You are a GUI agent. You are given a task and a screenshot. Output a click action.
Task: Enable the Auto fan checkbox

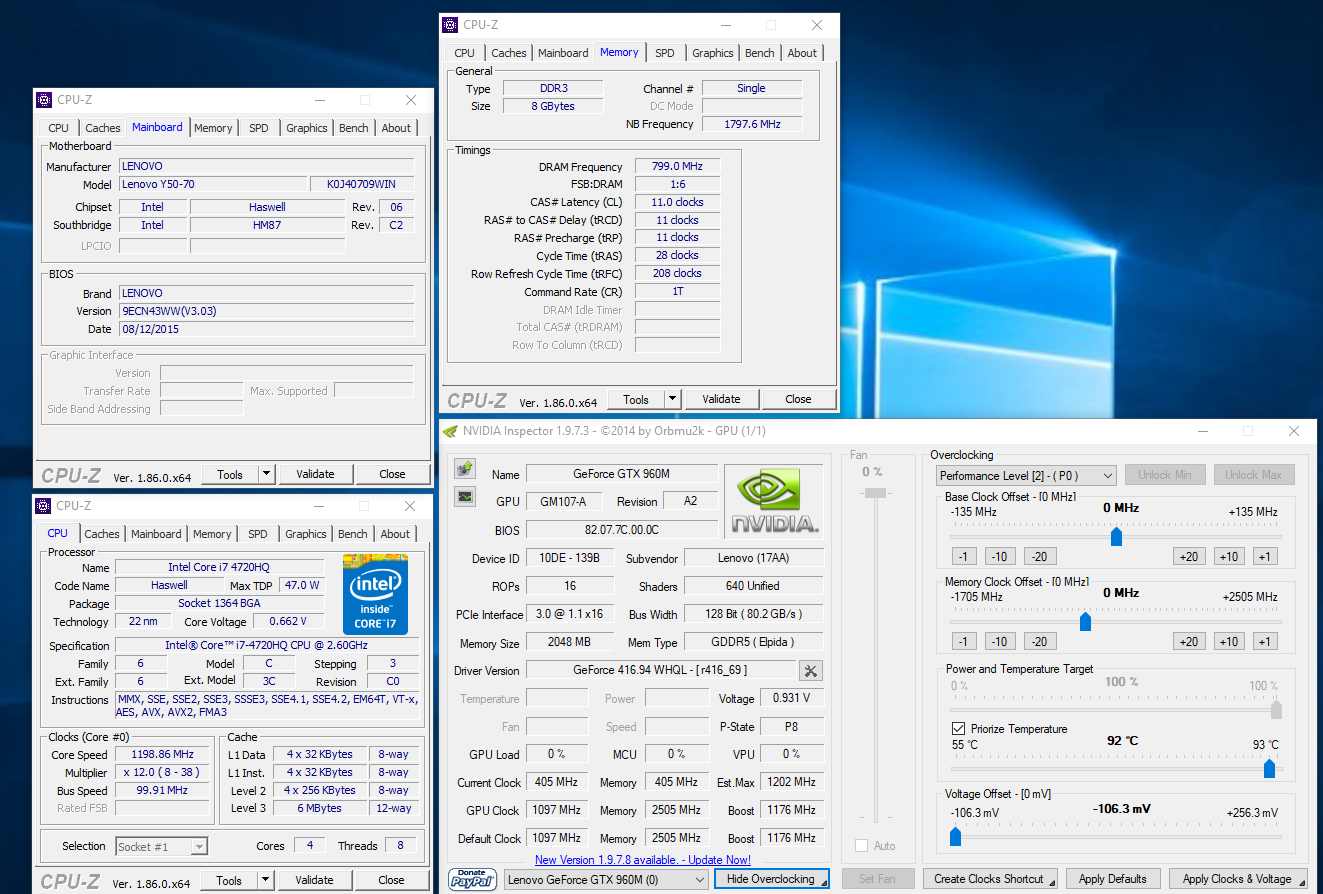tap(862, 846)
